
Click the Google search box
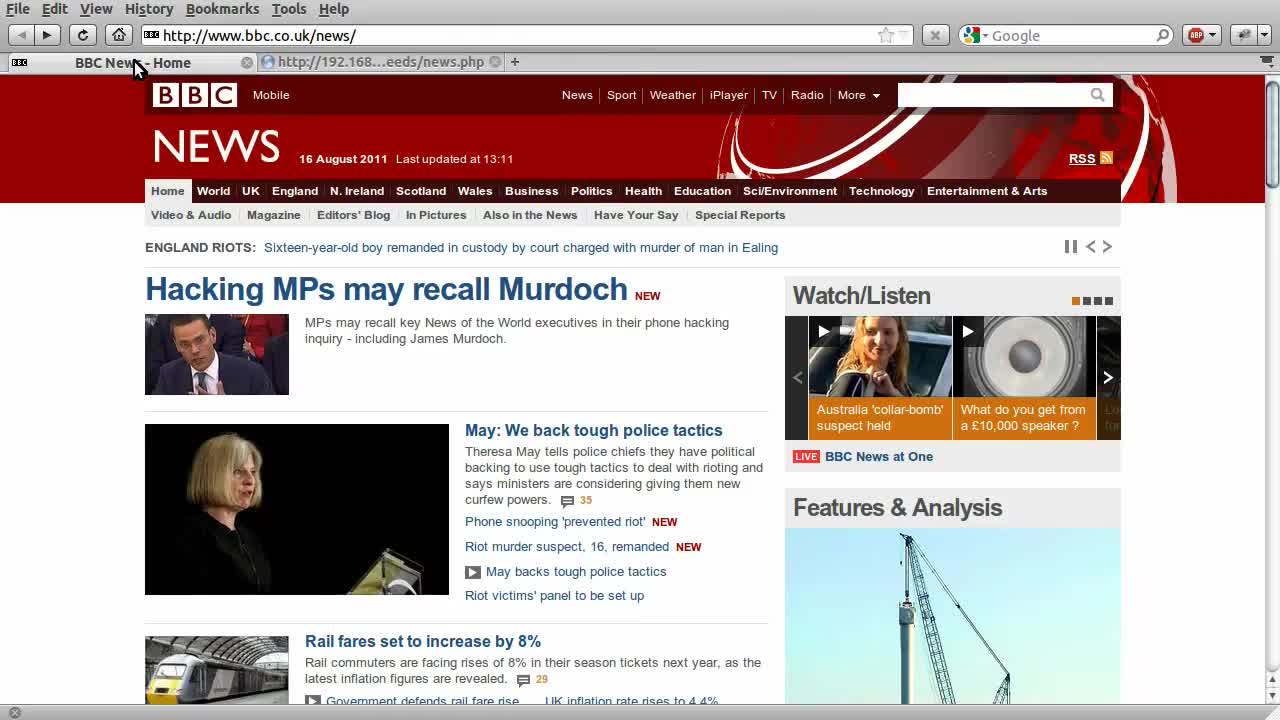pyautogui.click(x=1072, y=36)
